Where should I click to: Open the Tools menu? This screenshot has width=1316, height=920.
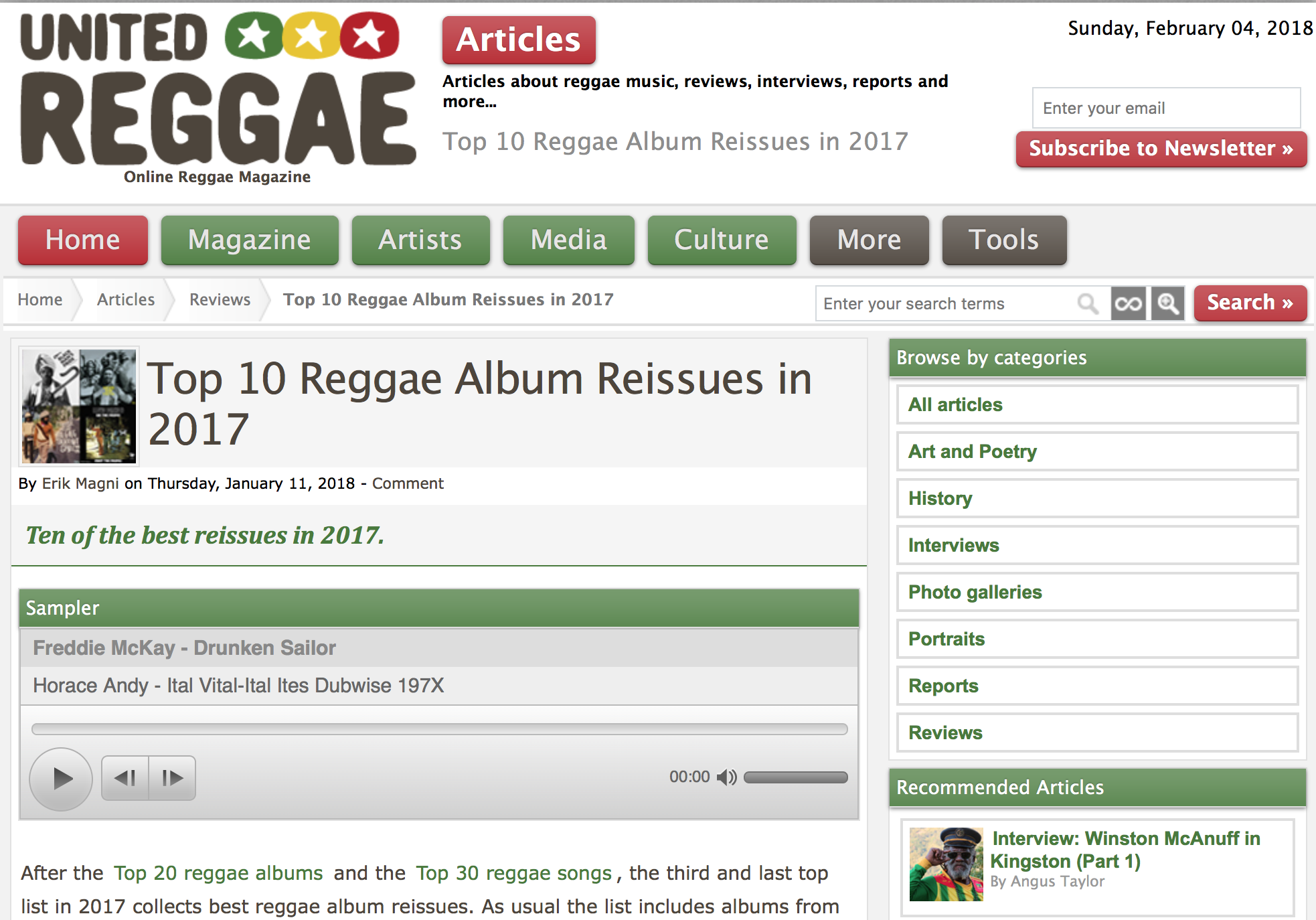coord(1004,240)
